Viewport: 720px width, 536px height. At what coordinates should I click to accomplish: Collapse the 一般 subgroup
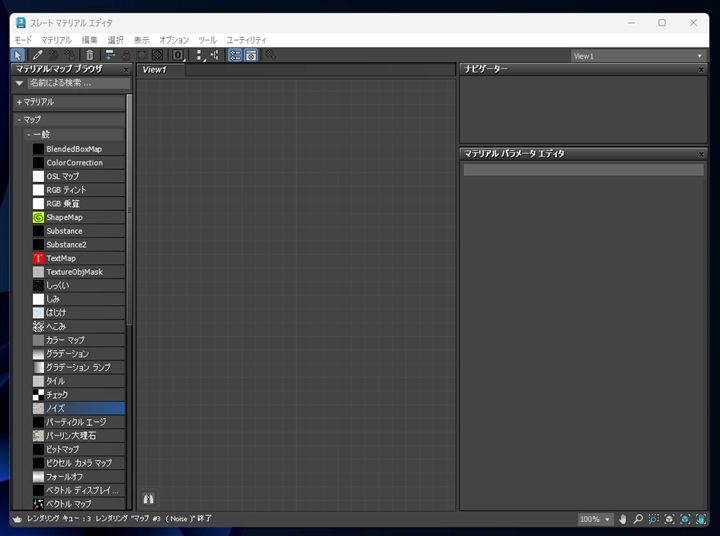(x=74, y=135)
